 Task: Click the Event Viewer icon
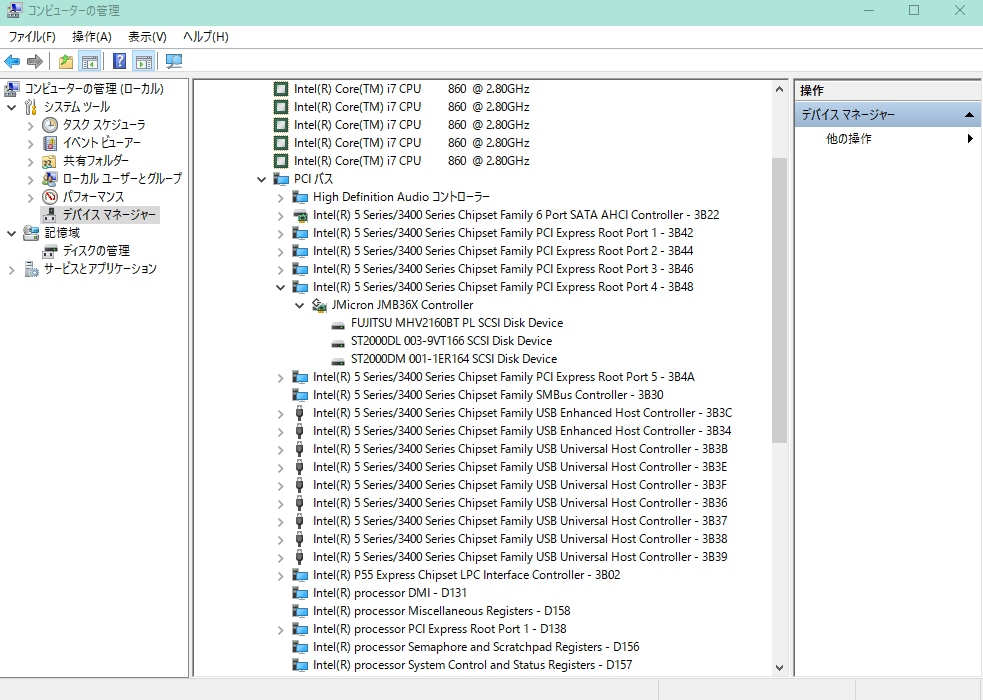[50, 143]
